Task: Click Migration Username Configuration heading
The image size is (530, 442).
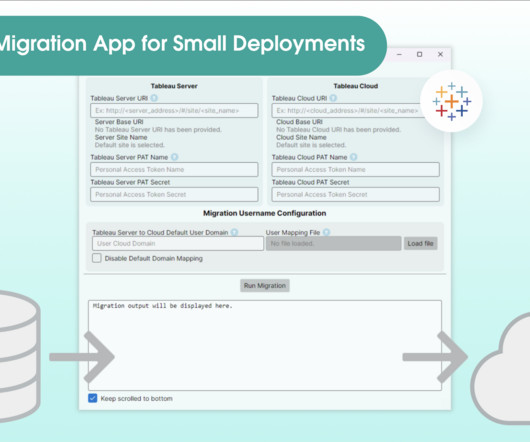Action: (265, 213)
